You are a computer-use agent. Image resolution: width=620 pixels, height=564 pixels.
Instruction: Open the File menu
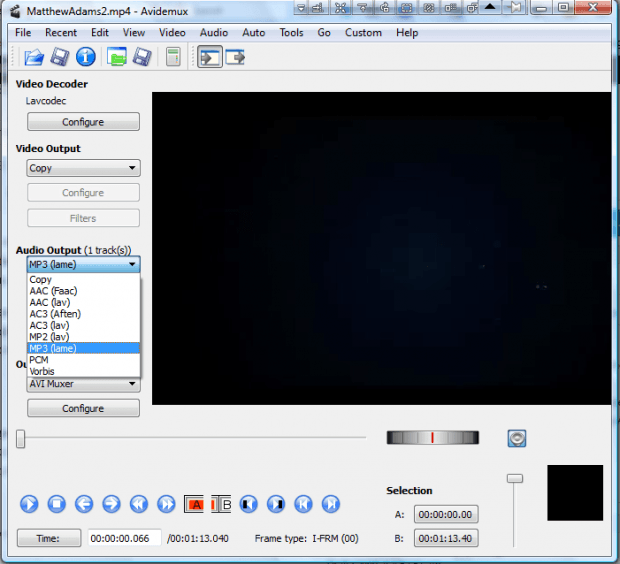click(23, 32)
